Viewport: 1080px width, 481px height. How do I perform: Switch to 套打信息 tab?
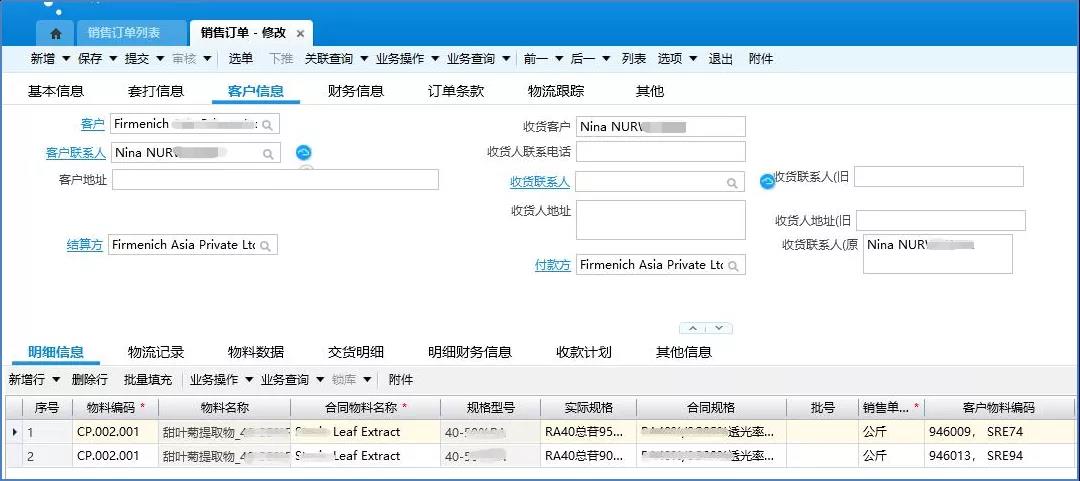click(x=156, y=91)
